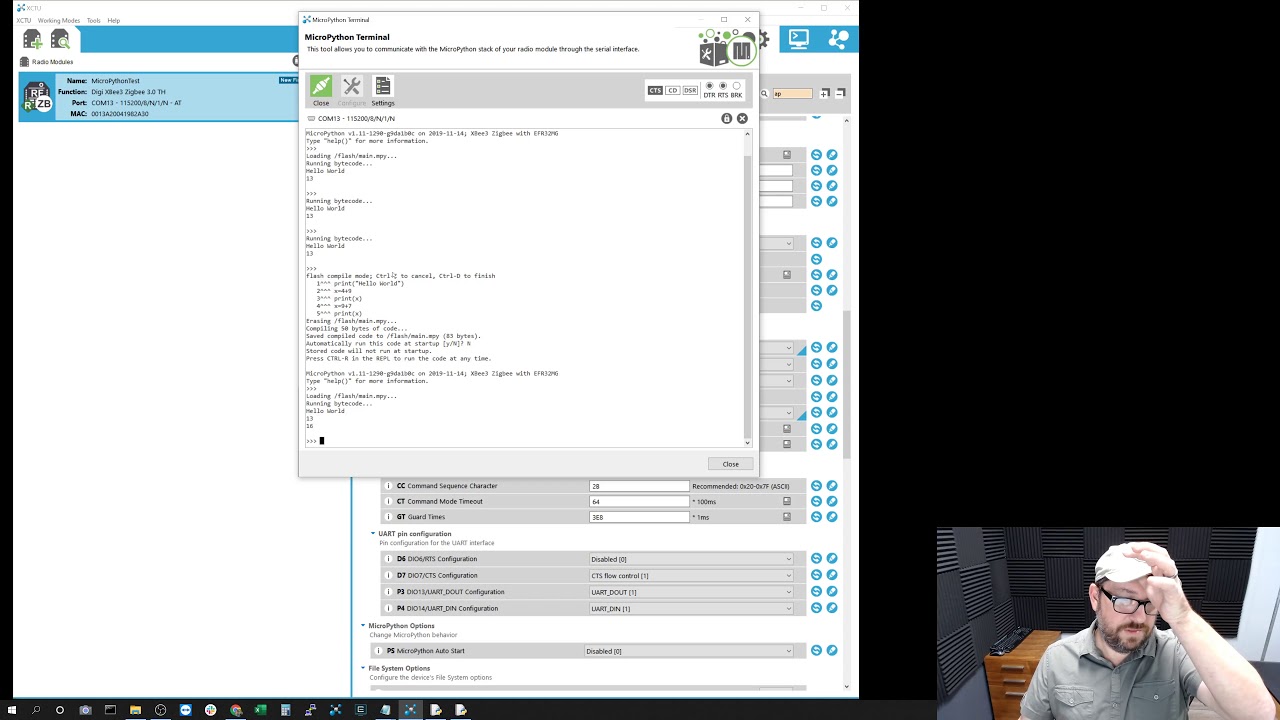Collapse MicroPython Options section

coord(363,626)
